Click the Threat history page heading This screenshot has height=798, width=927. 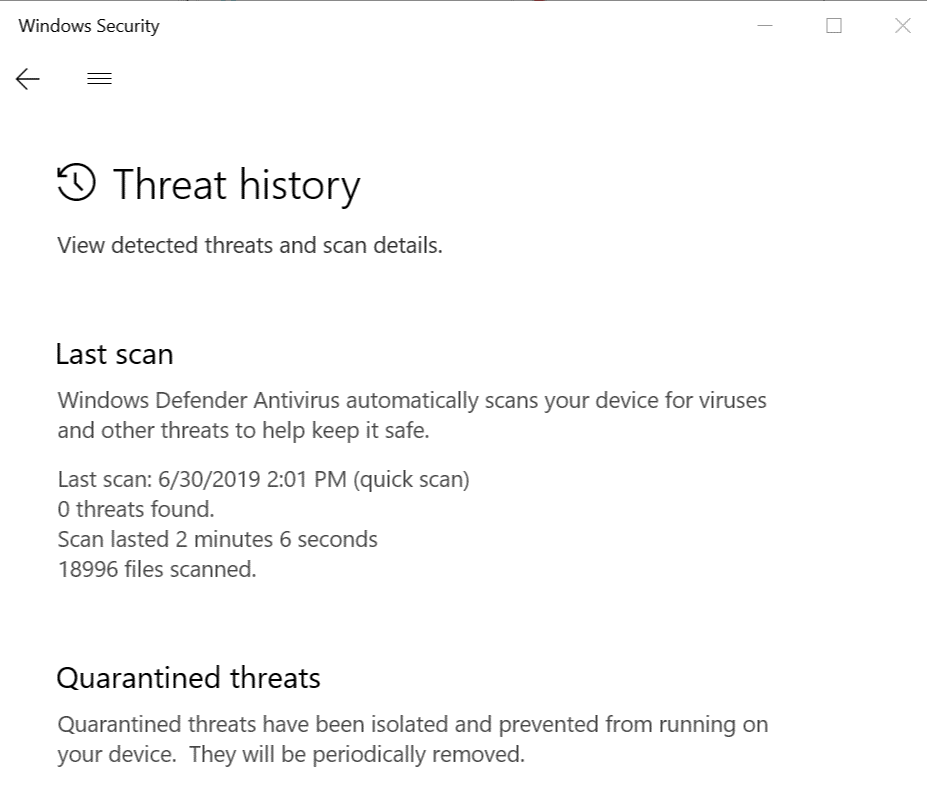(x=236, y=185)
